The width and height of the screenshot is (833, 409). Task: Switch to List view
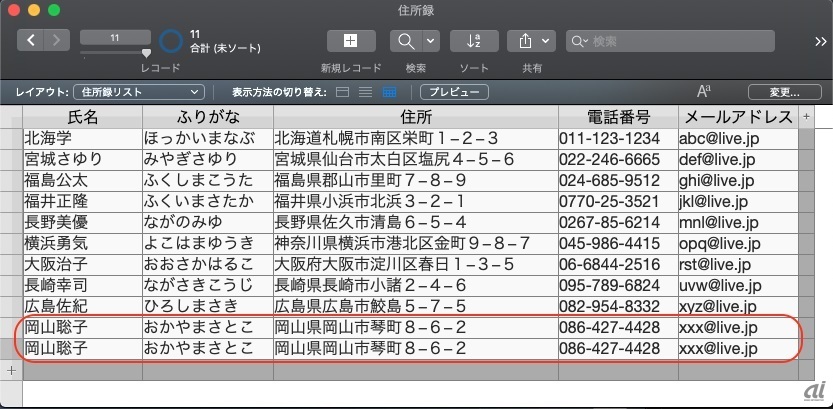click(x=366, y=92)
